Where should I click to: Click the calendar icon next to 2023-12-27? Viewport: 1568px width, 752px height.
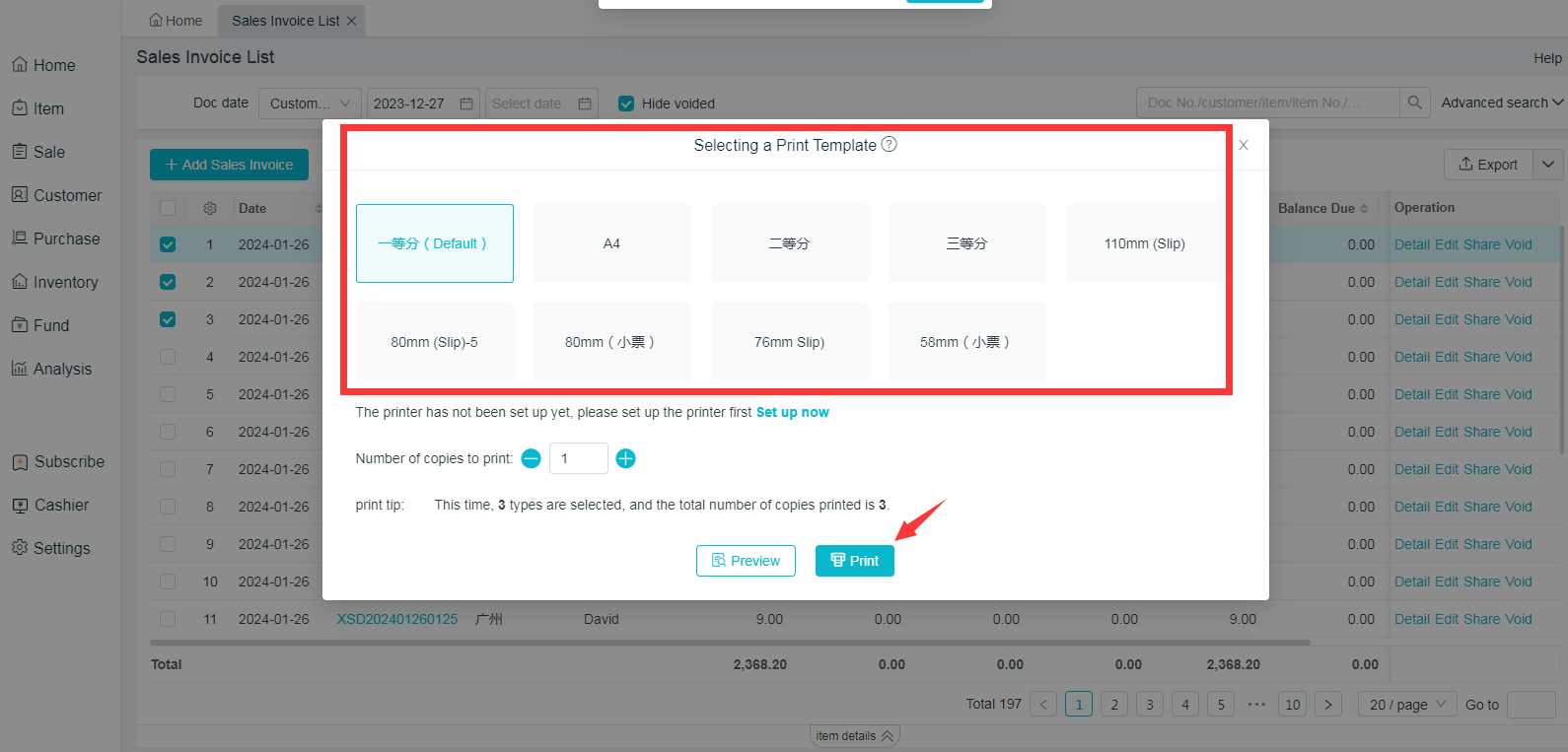[x=466, y=103]
